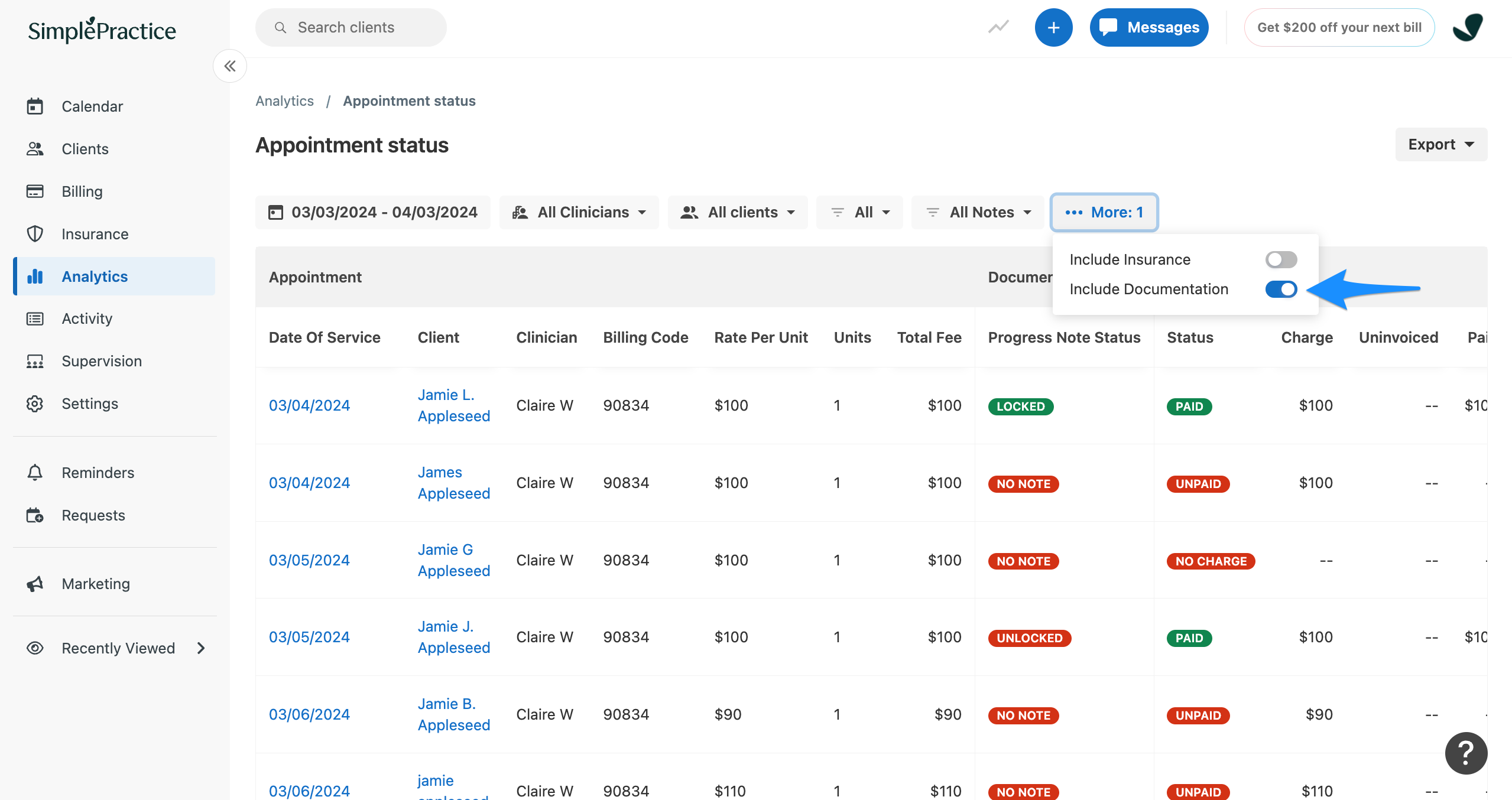Open the All clients filter dropdown
Image resolution: width=1512 pixels, height=800 pixels.
click(738, 212)
